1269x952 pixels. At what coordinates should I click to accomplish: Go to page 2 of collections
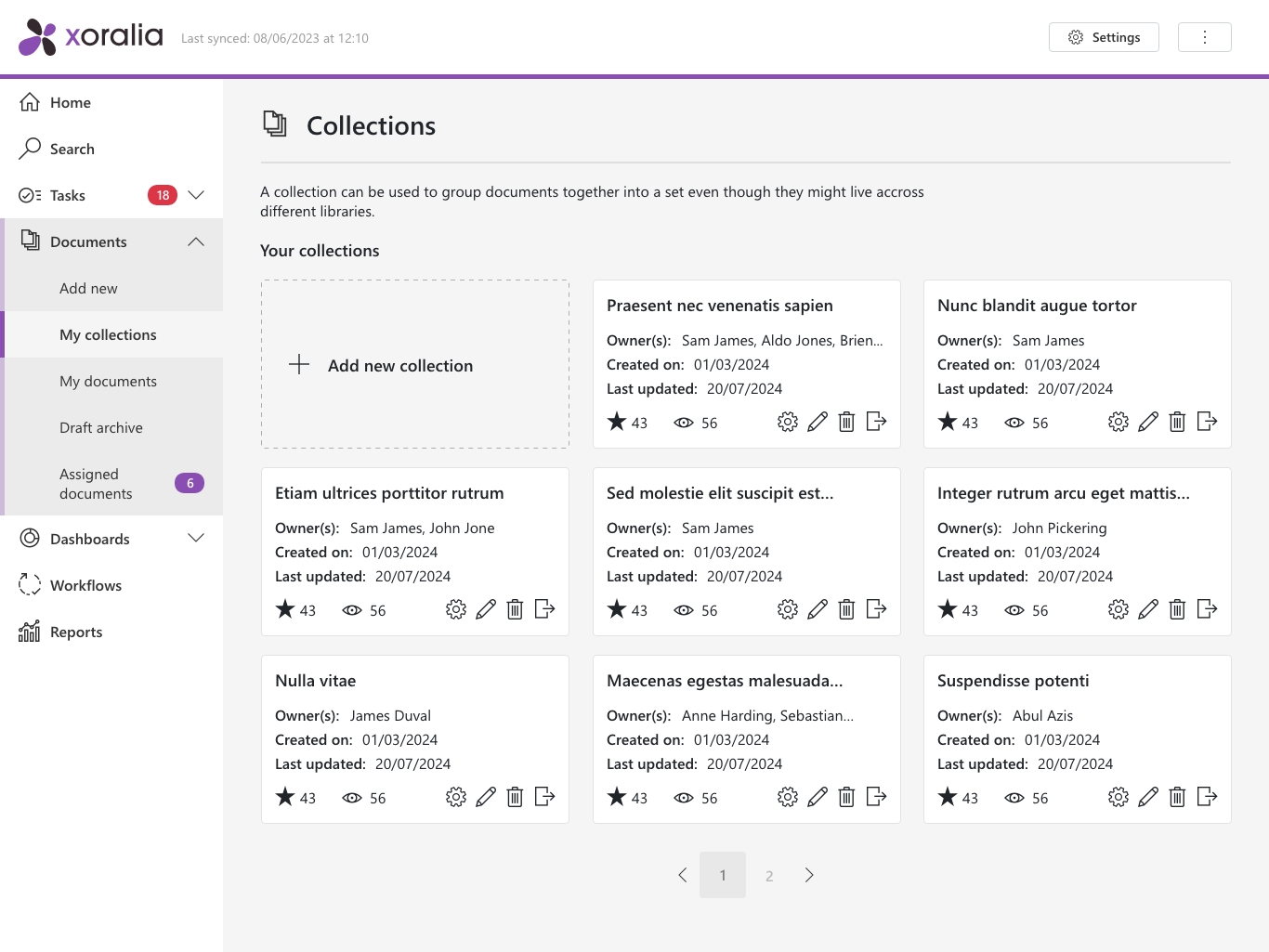[x=769, y=875]
